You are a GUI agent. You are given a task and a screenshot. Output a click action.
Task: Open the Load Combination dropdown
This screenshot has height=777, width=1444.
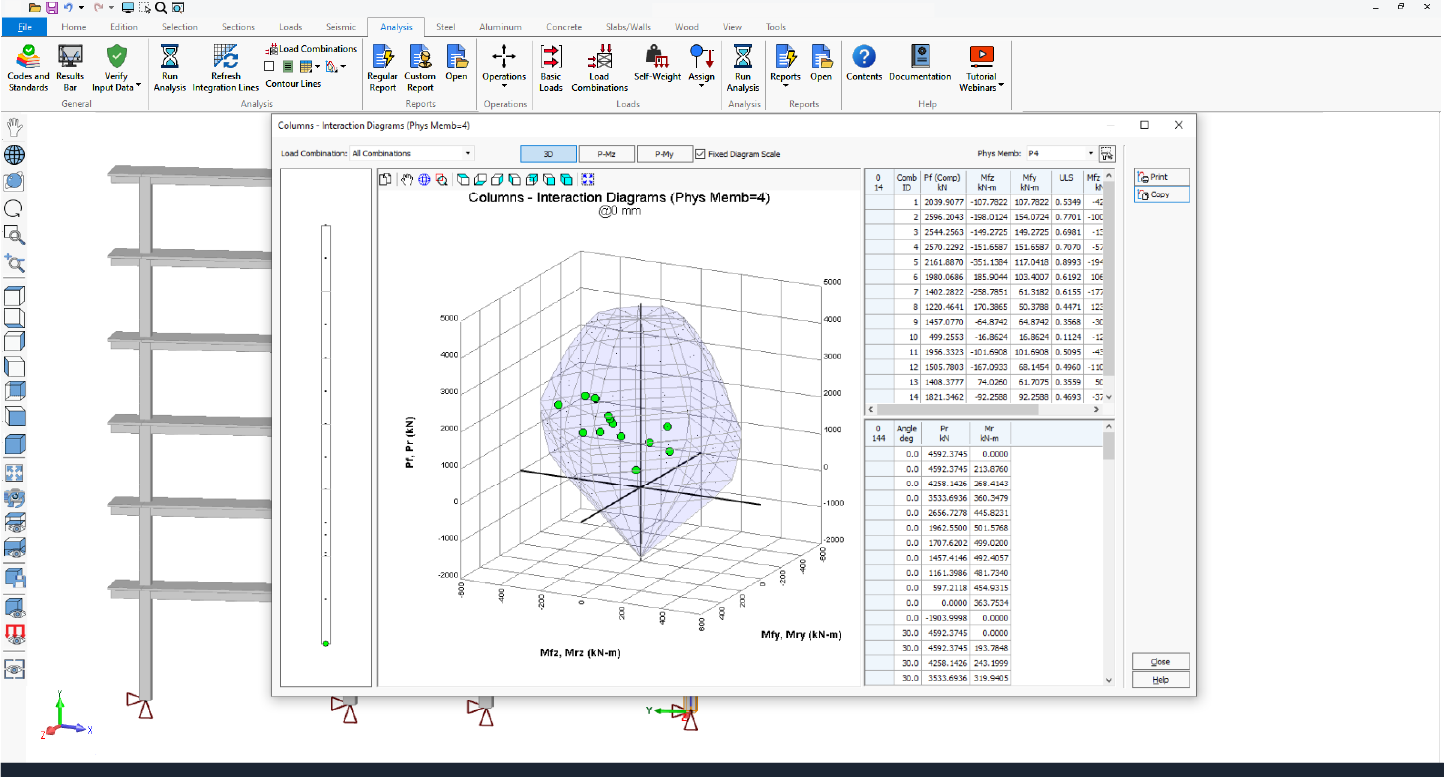coord(467,153)
